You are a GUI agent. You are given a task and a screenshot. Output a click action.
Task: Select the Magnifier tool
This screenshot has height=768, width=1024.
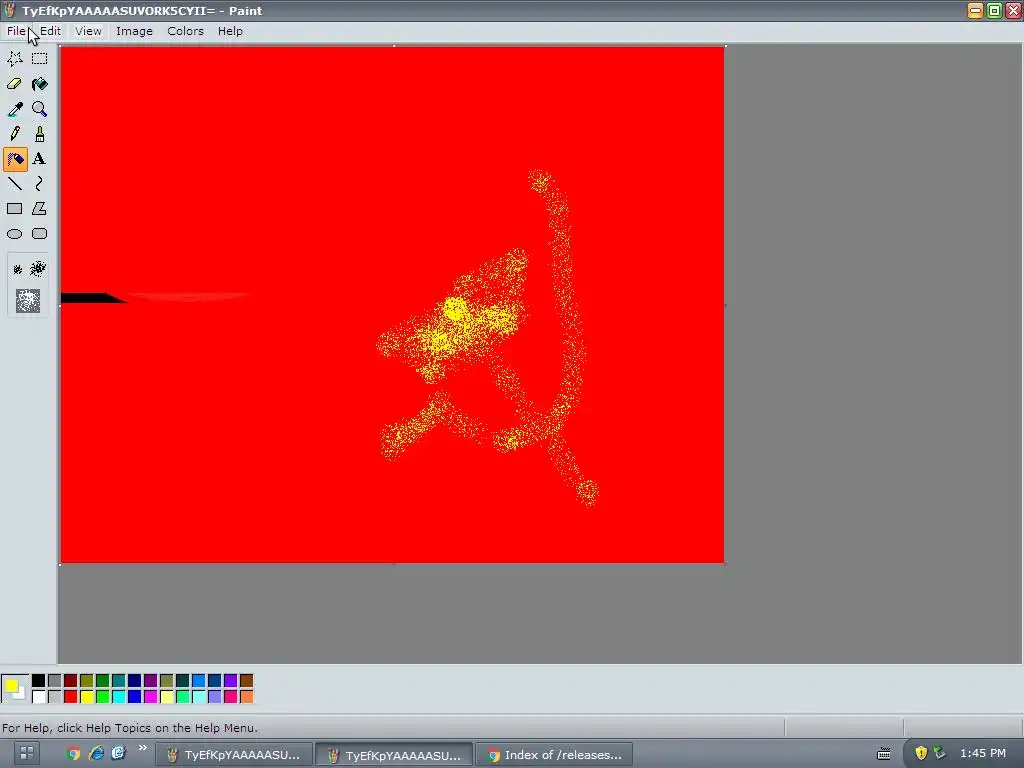coord(40,108)
